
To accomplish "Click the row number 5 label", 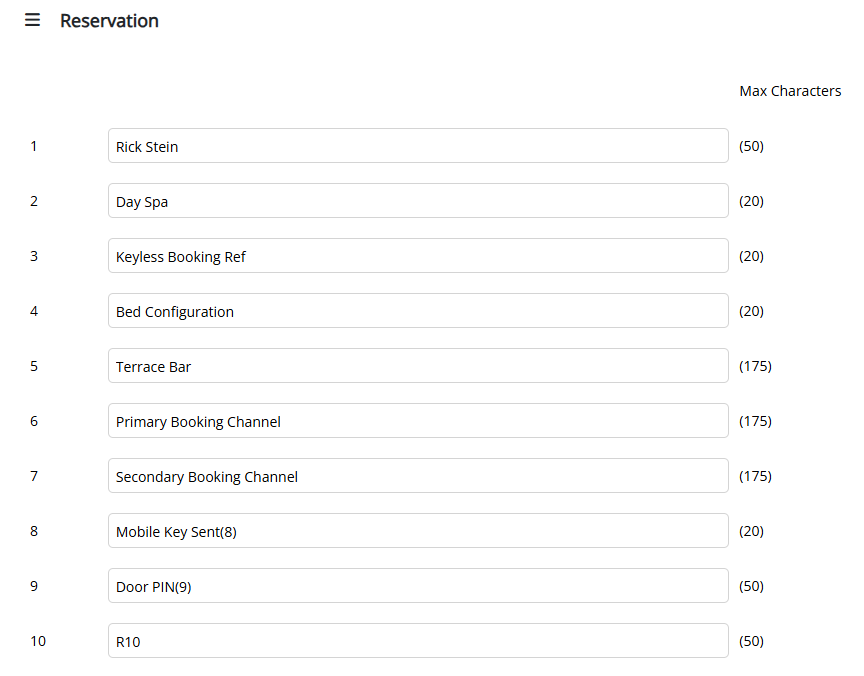I will point(34,366).
